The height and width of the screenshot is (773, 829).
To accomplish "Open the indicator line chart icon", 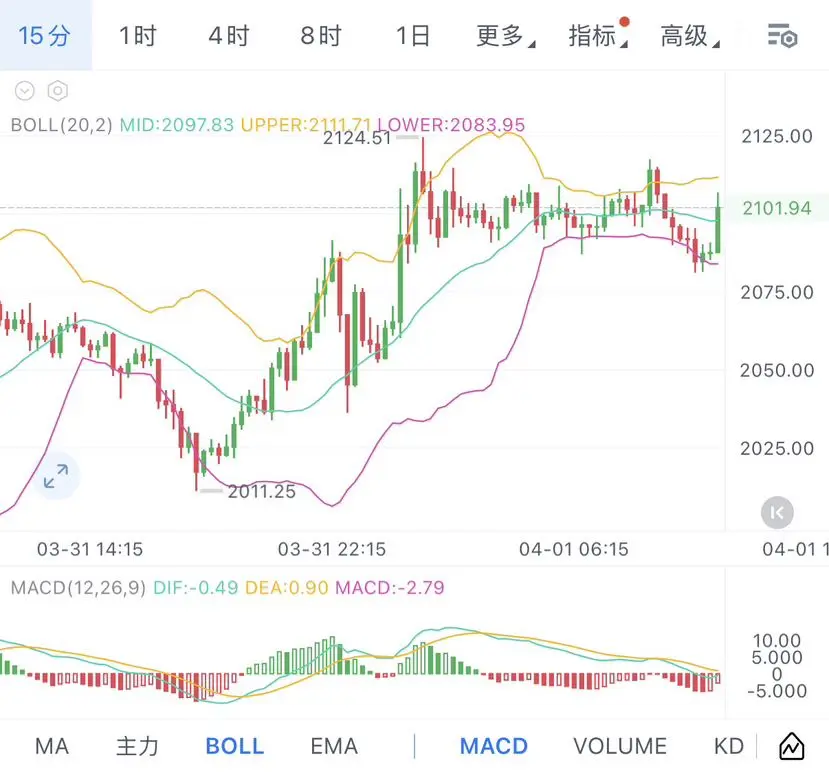I will 791,746.
